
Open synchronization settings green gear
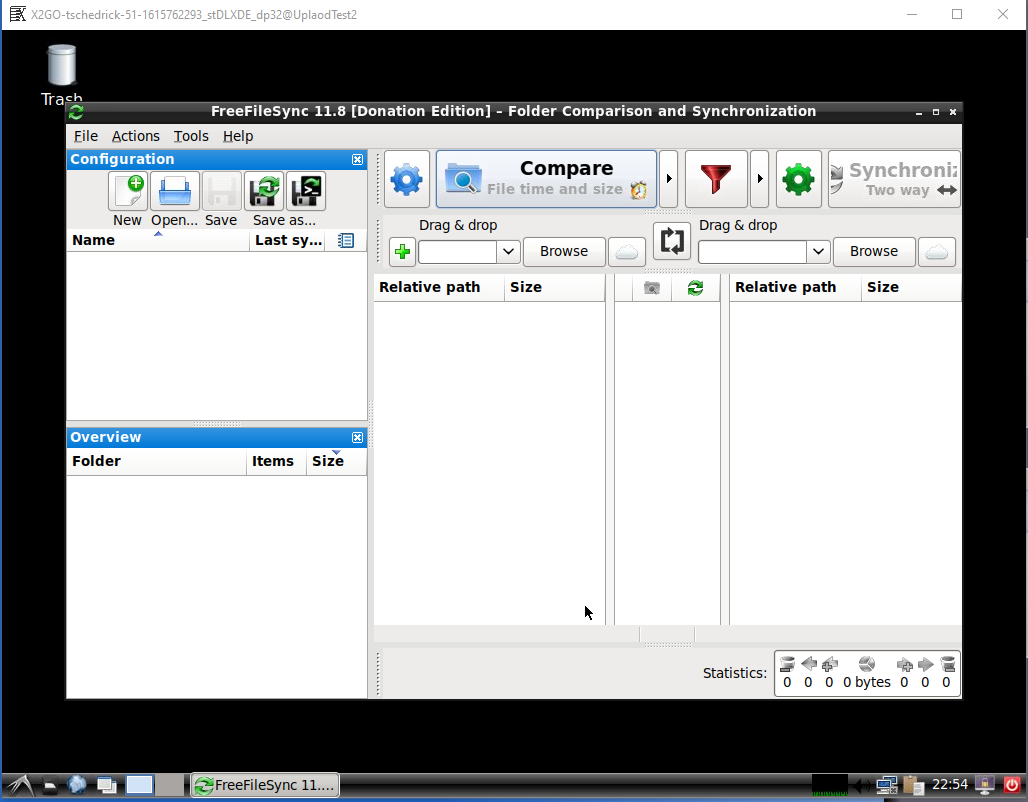click(x=799, y=179)
